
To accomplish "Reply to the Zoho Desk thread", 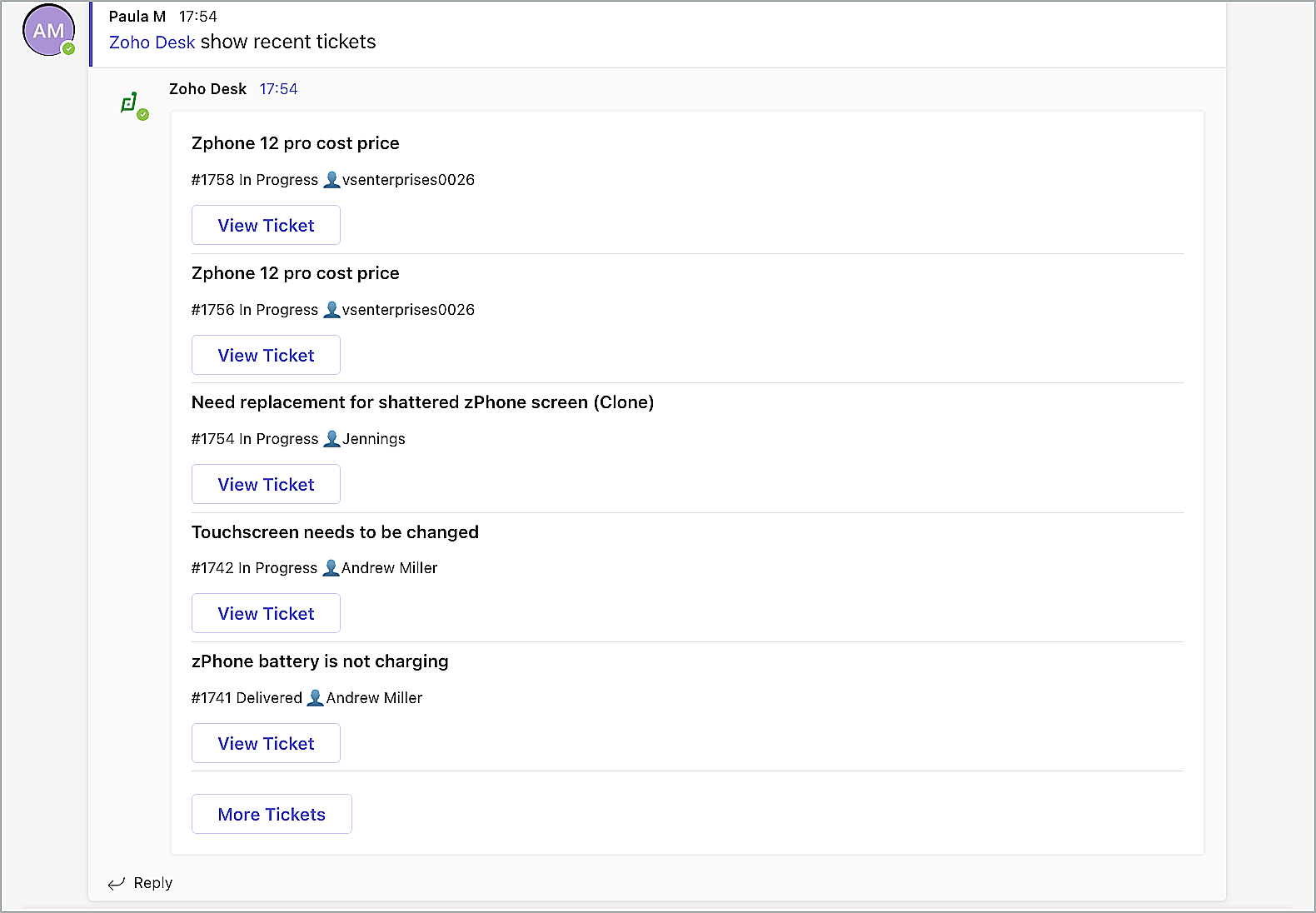I will pyautogui.click(x=152, y=883).
